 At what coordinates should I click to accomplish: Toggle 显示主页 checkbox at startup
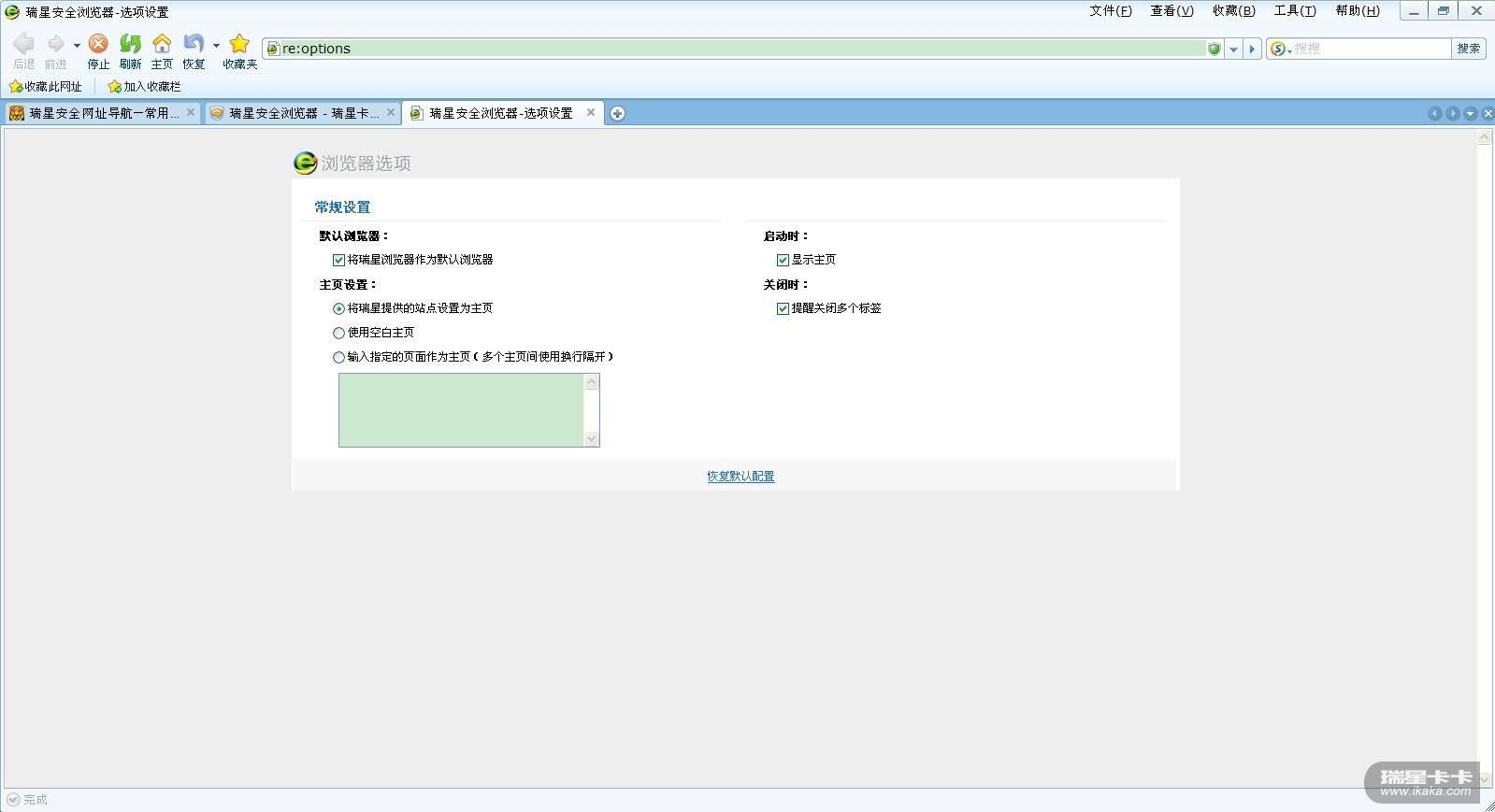(783, 260)
